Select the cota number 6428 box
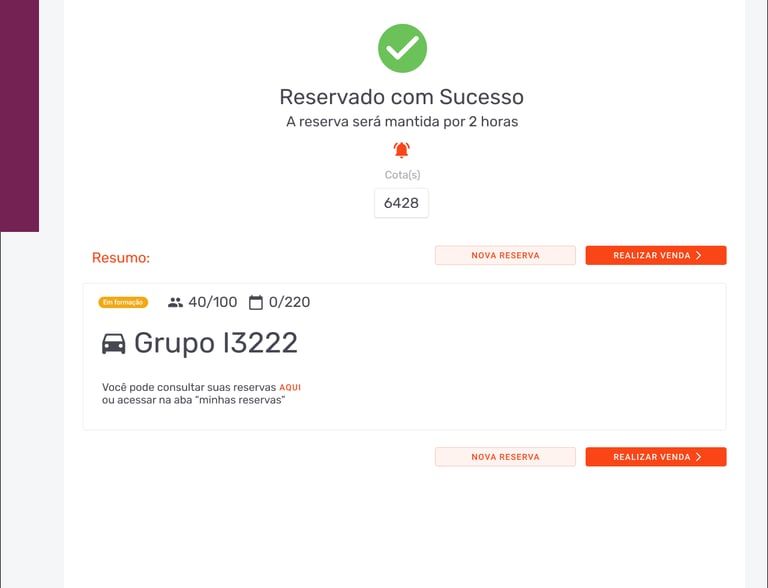The width and height of the screenshot is (768, 588). point(401,203)
